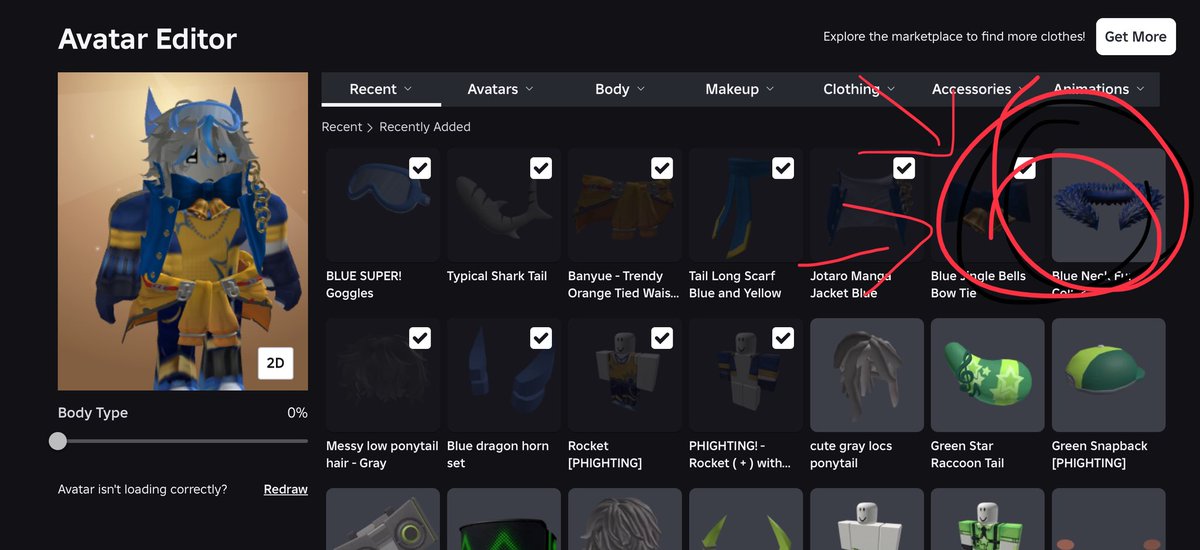
Task: Uncheck the Tail Long Scarf checkbox
Action: click(x=783, y=168)
